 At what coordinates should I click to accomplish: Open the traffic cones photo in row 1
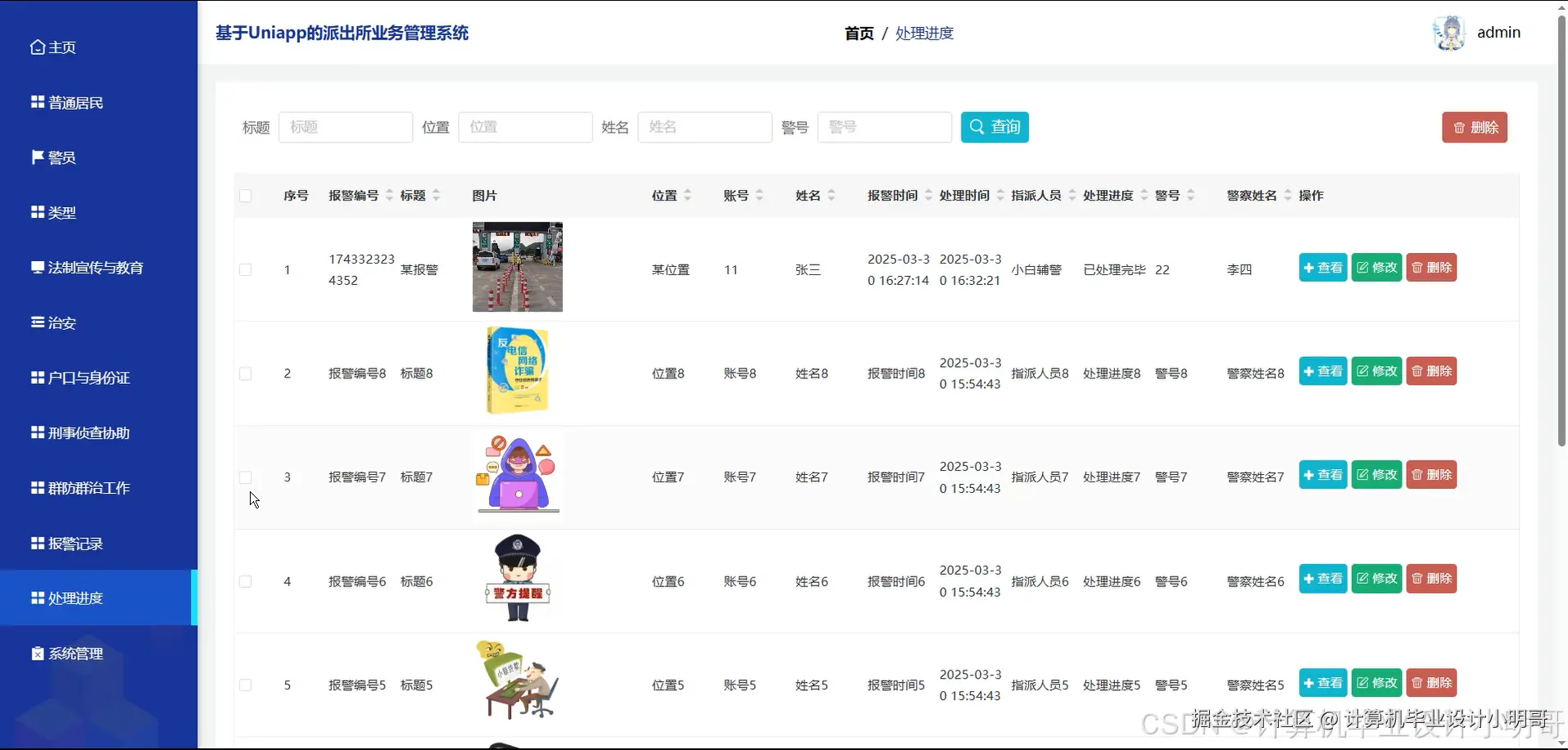[x=517, y=267]
